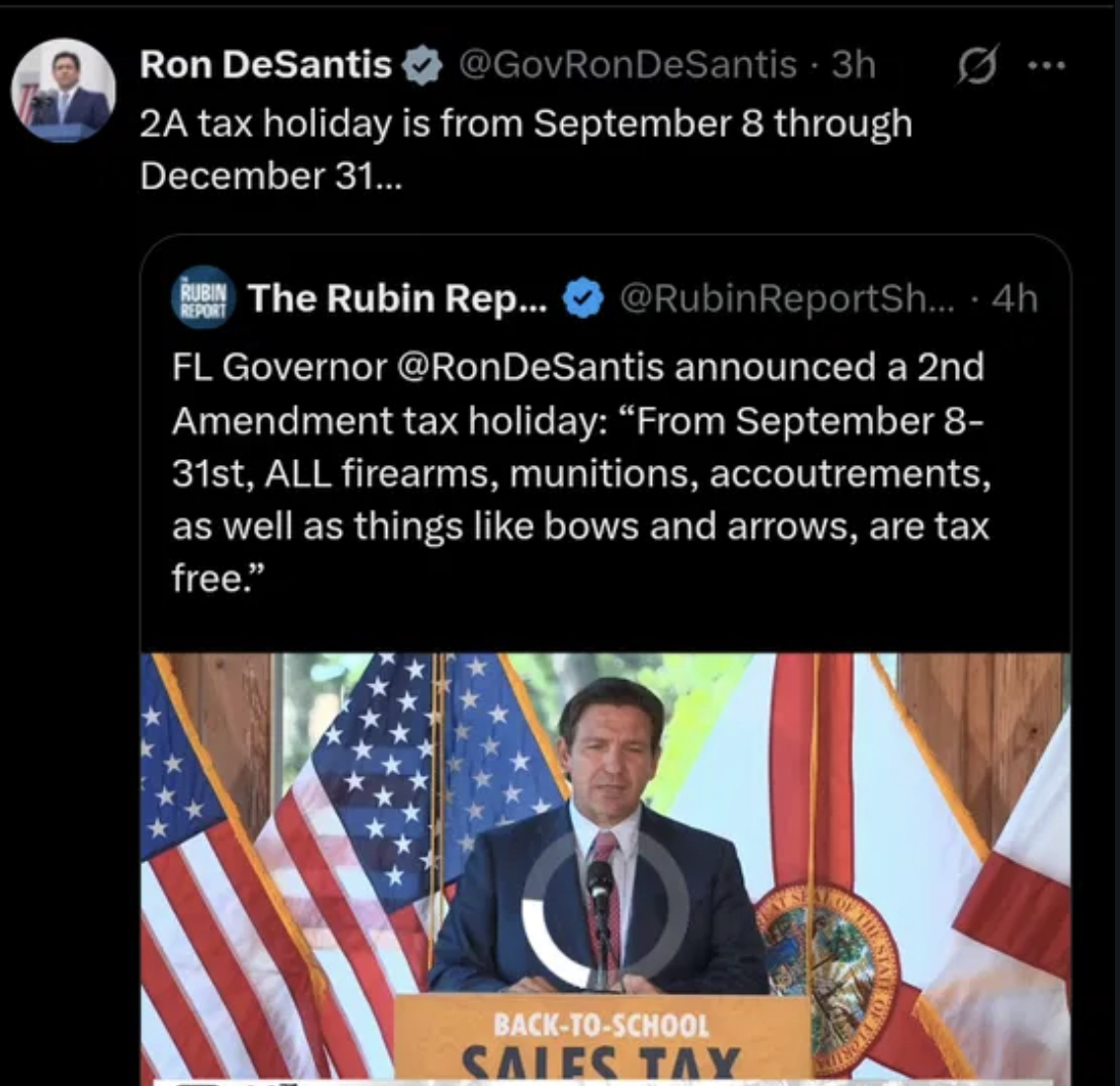
Task: Follow the @RonDeSantis mention link
Action: 529,367
